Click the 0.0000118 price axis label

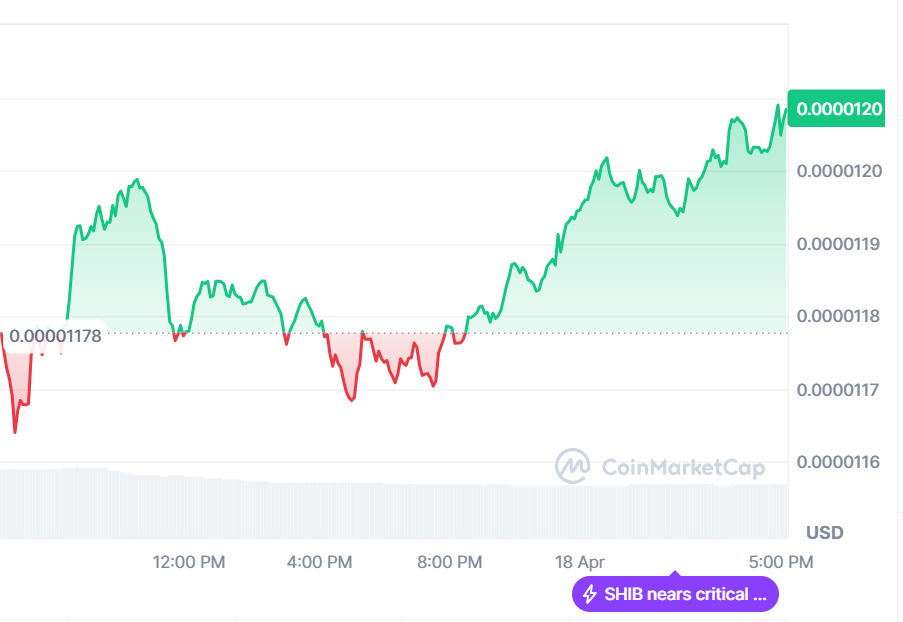point(840,316)
